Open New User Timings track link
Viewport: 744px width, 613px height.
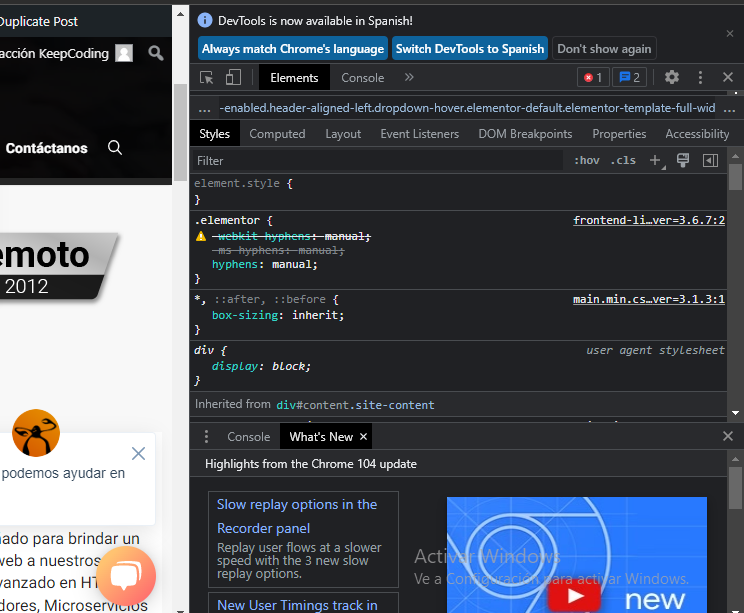298,605
